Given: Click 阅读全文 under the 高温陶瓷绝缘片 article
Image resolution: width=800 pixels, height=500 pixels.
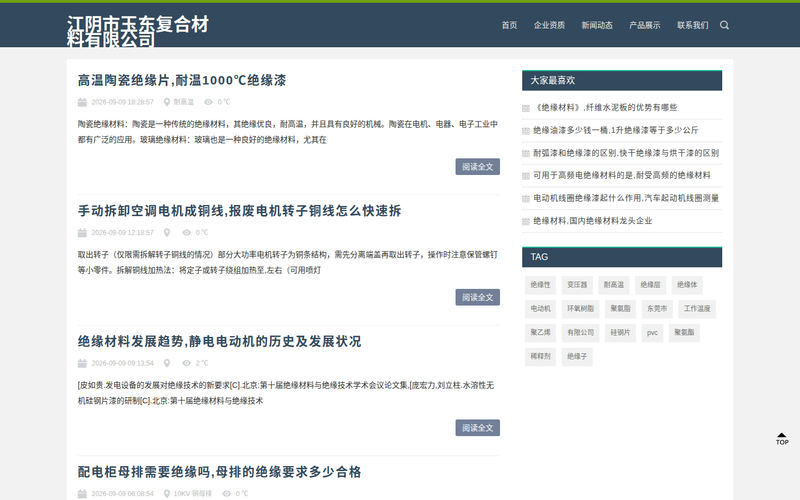Looking at the screenshot, I should (x=478, y=167).
